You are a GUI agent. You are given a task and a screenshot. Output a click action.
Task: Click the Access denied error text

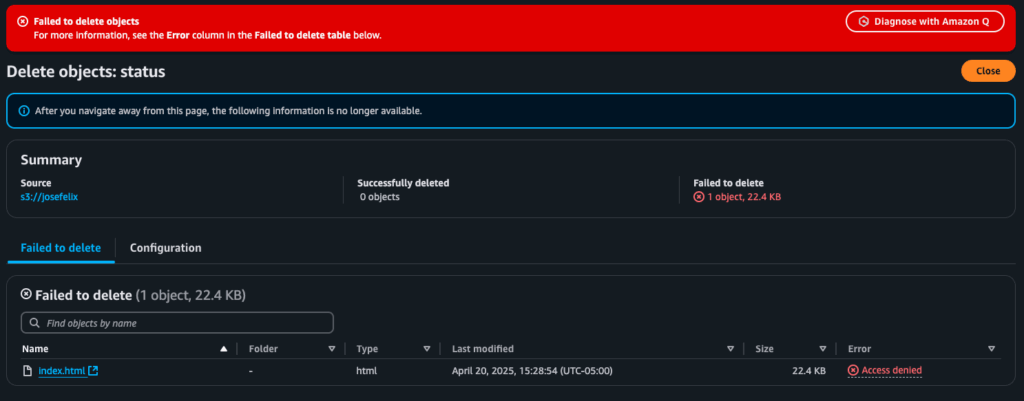point(891,371)
